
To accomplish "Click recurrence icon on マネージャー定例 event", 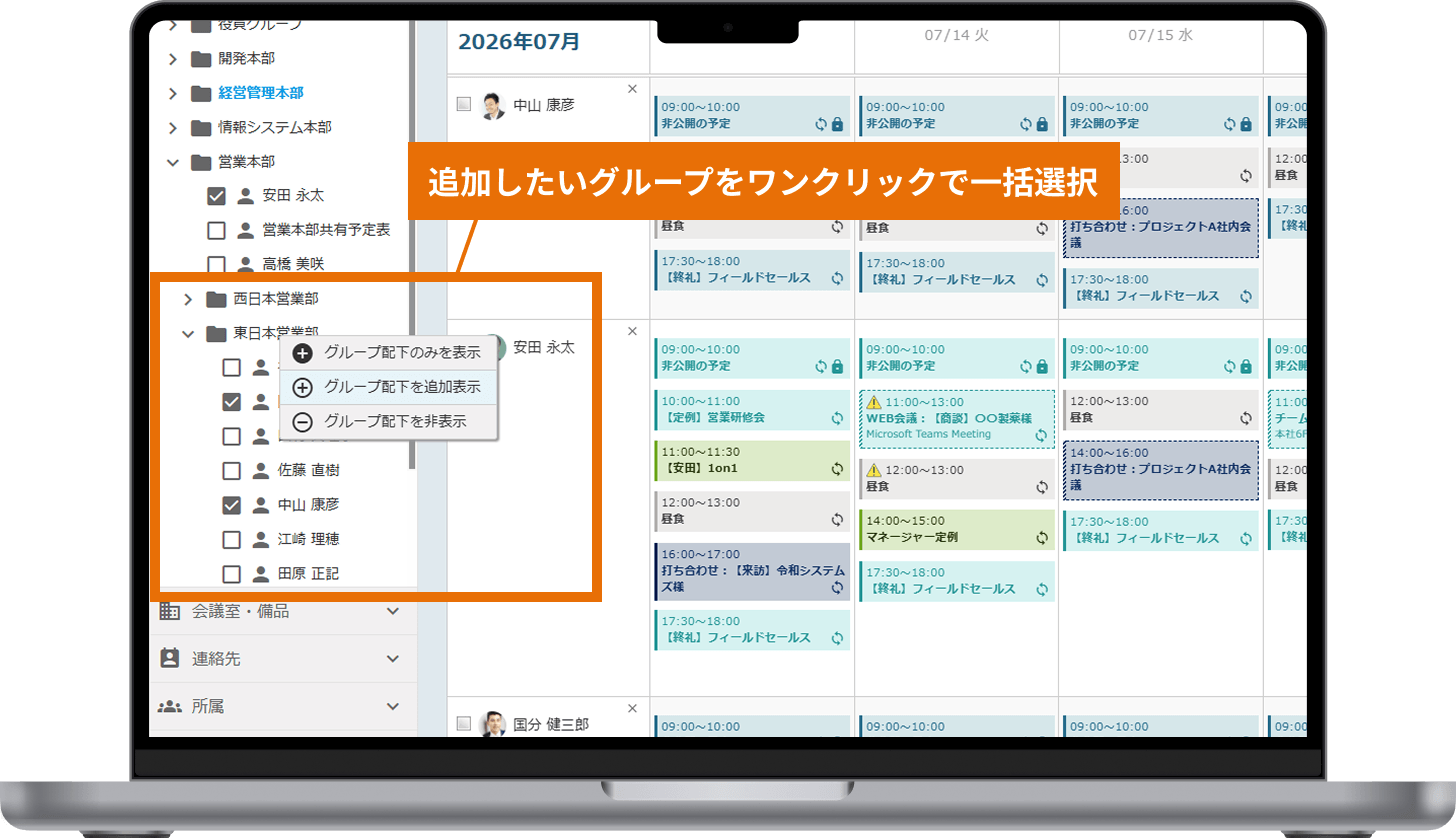I will click(1041, 537).
